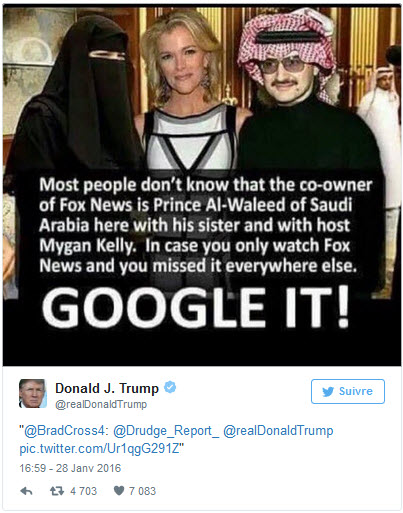Click the blue verified badge
403x513 pixels.
170,387
